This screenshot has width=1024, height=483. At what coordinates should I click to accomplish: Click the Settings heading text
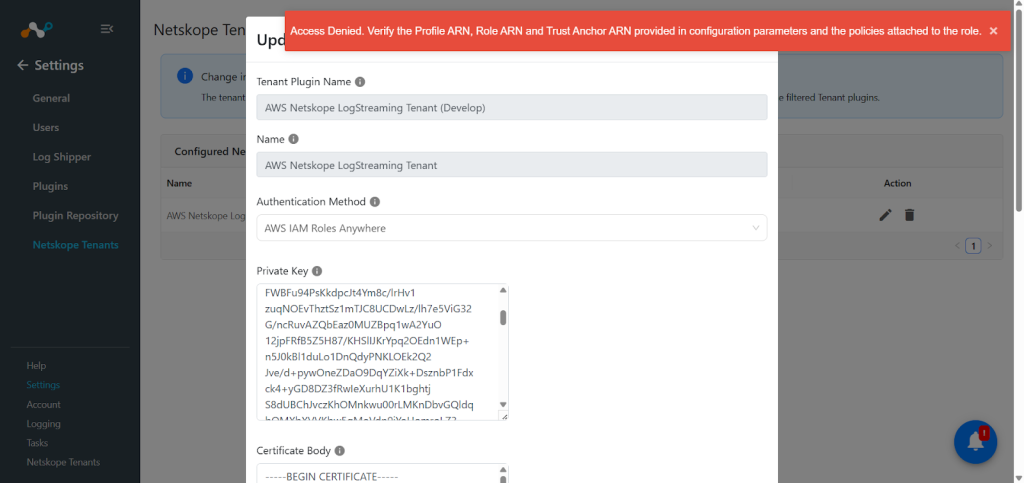pos(59,65)
